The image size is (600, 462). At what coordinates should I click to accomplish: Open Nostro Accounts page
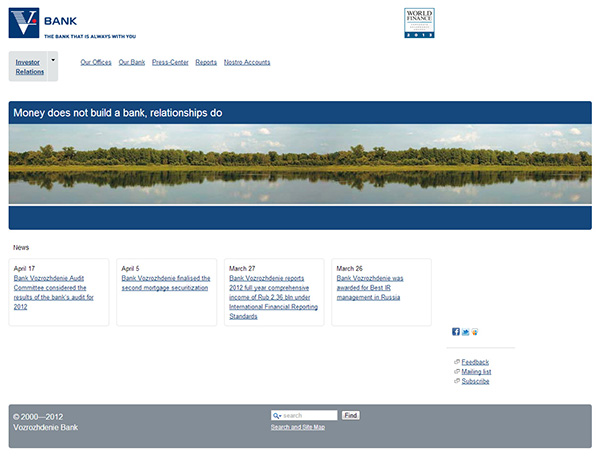tap(247, 62)
